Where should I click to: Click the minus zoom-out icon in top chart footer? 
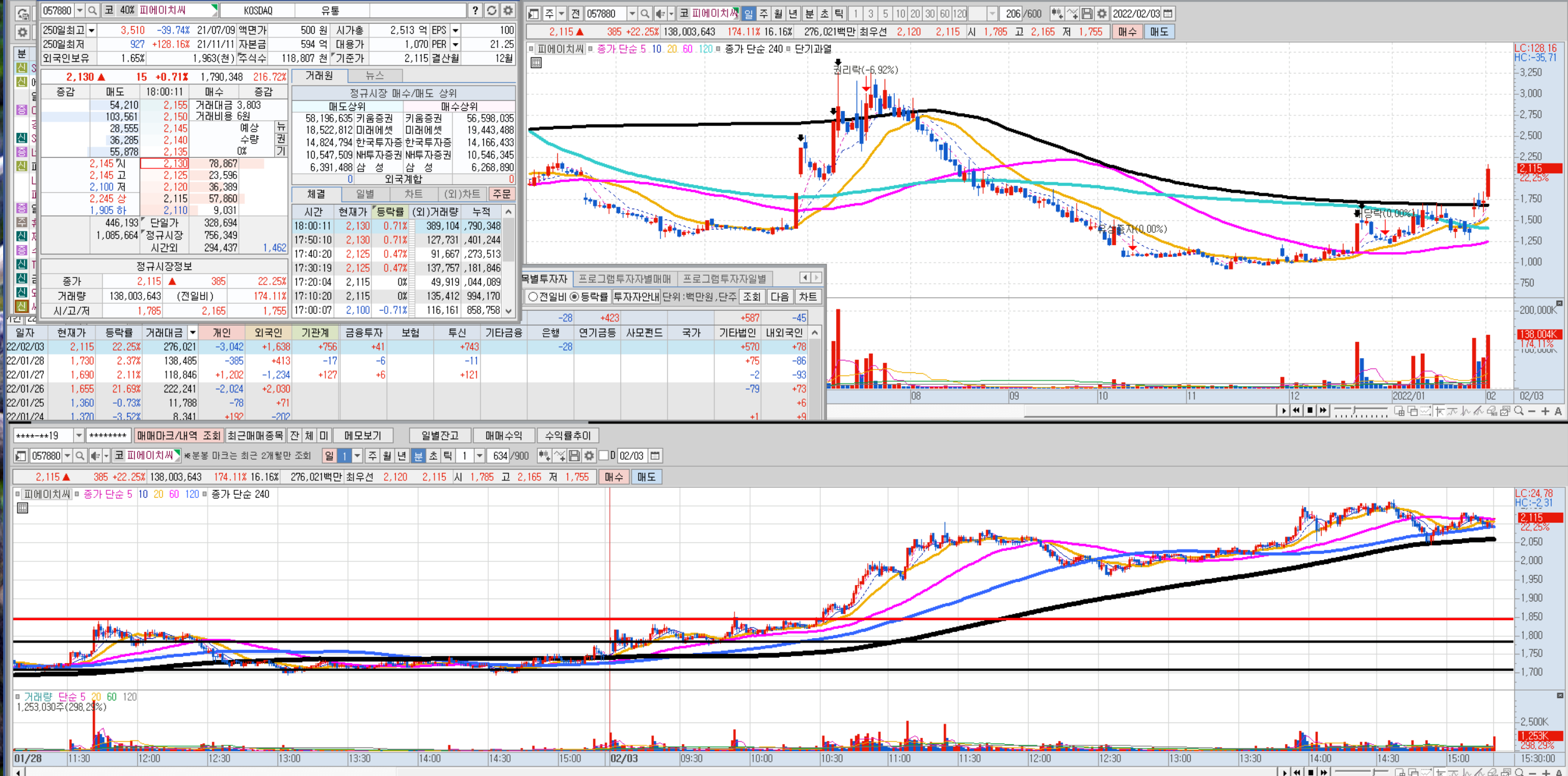pyautogui.click(x=1532, y=411)
